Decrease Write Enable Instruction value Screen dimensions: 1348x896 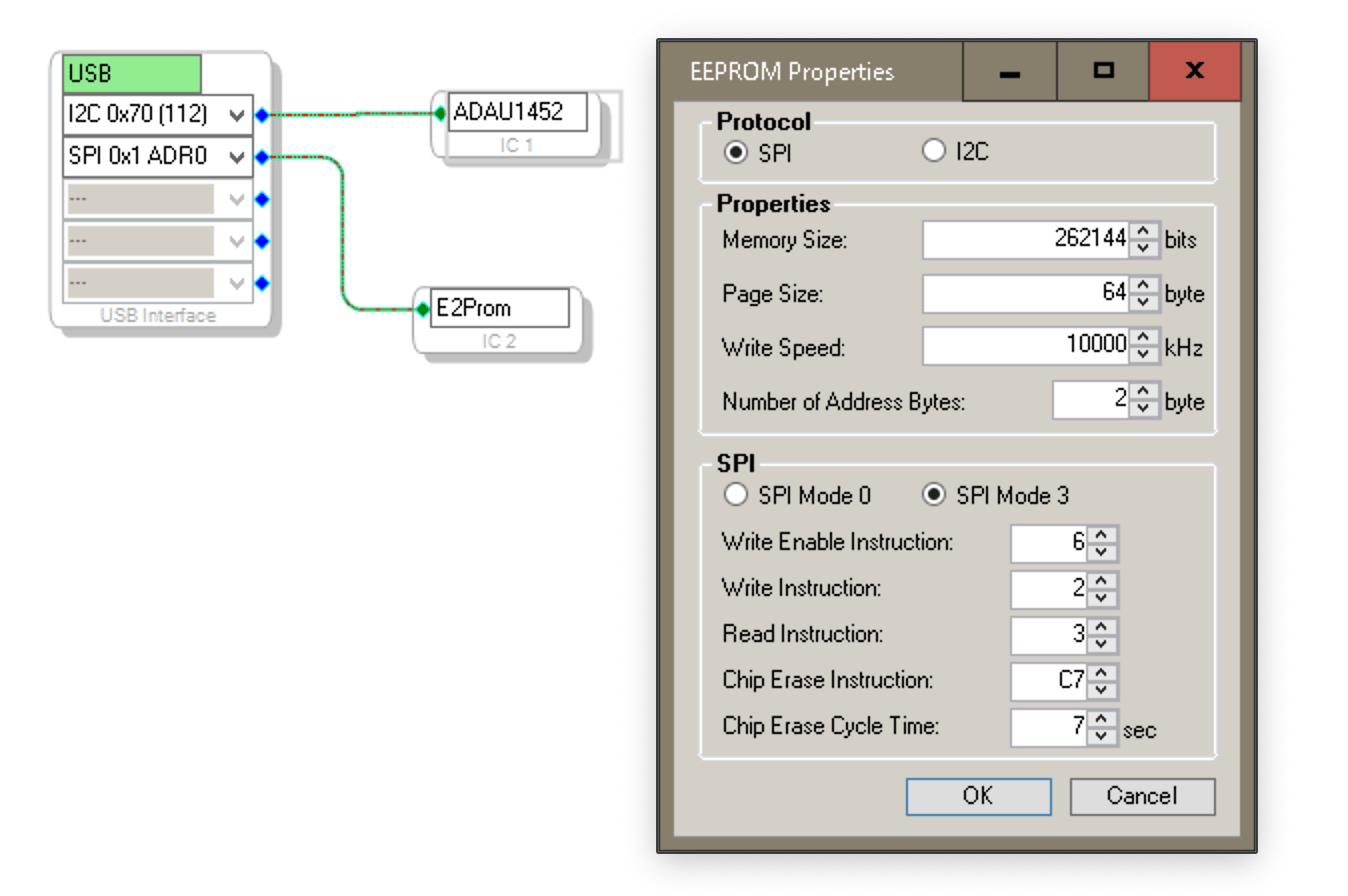click(x=1102, y=552)
